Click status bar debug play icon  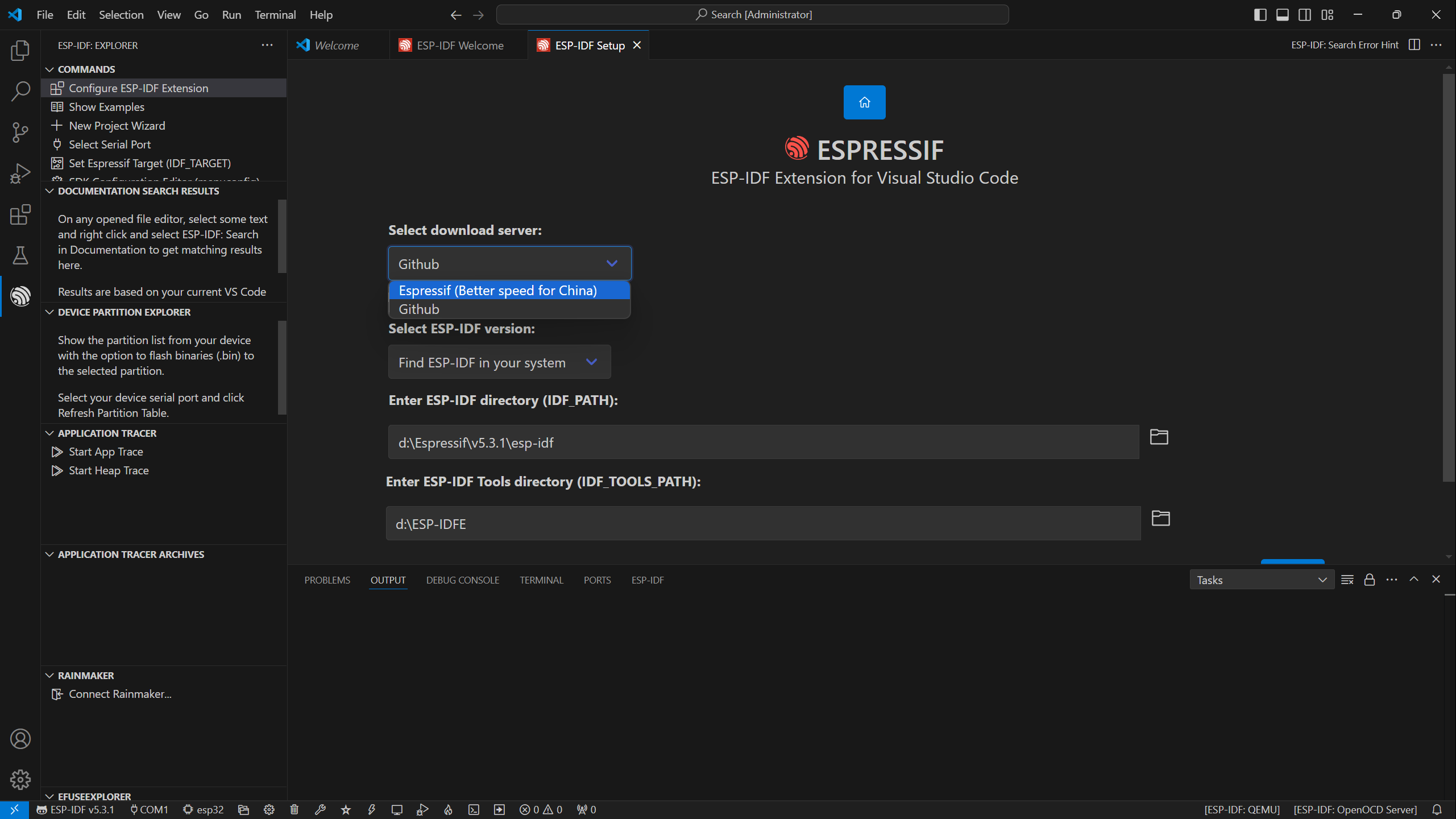pyautogui.click(x=422, y=809)
